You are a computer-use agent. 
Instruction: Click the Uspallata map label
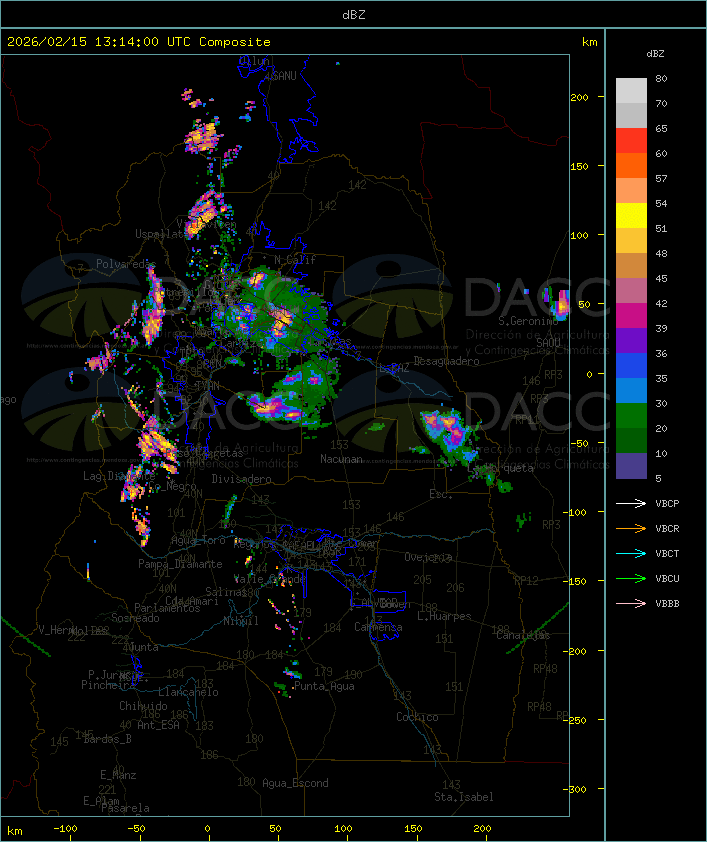coord(161,234)
